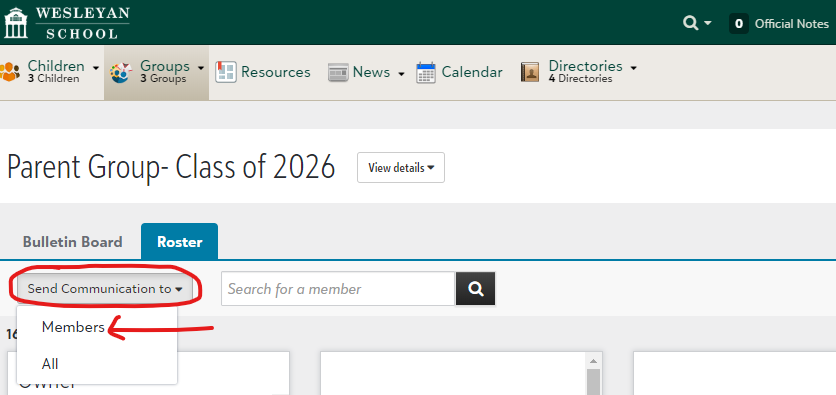Screen dimensions: 836x395
Task: Select the Roster tab
Action: click(180, 242)
